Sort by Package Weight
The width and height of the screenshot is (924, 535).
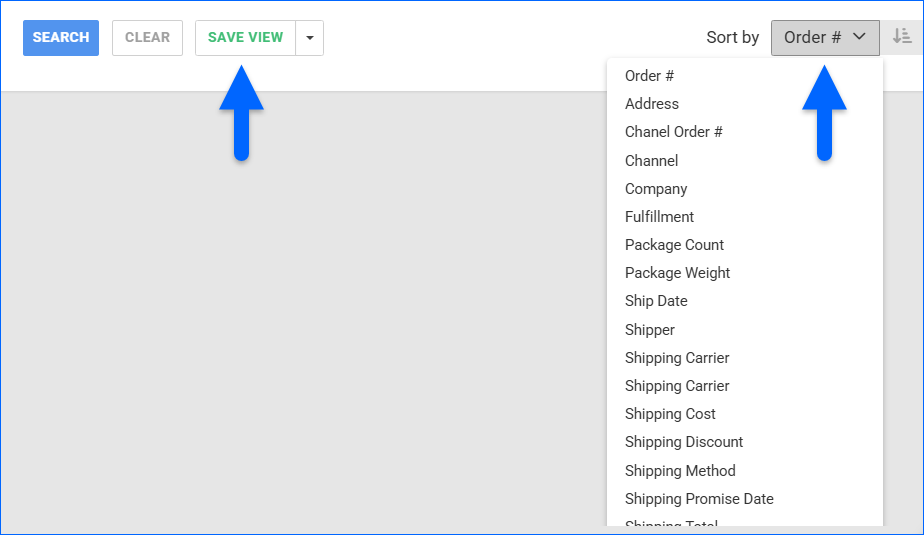677,273
